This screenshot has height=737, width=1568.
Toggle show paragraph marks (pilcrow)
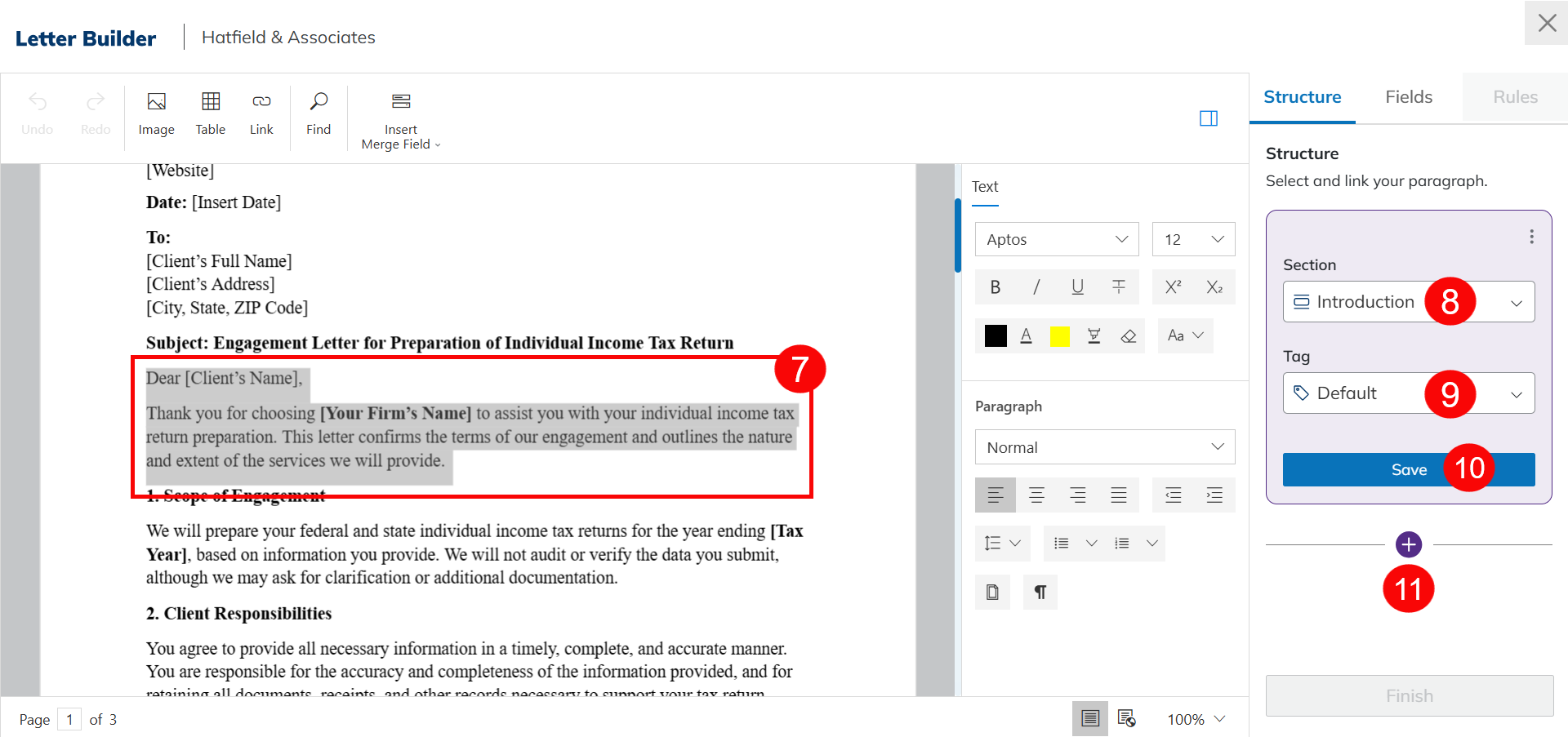coord(1040,593)
